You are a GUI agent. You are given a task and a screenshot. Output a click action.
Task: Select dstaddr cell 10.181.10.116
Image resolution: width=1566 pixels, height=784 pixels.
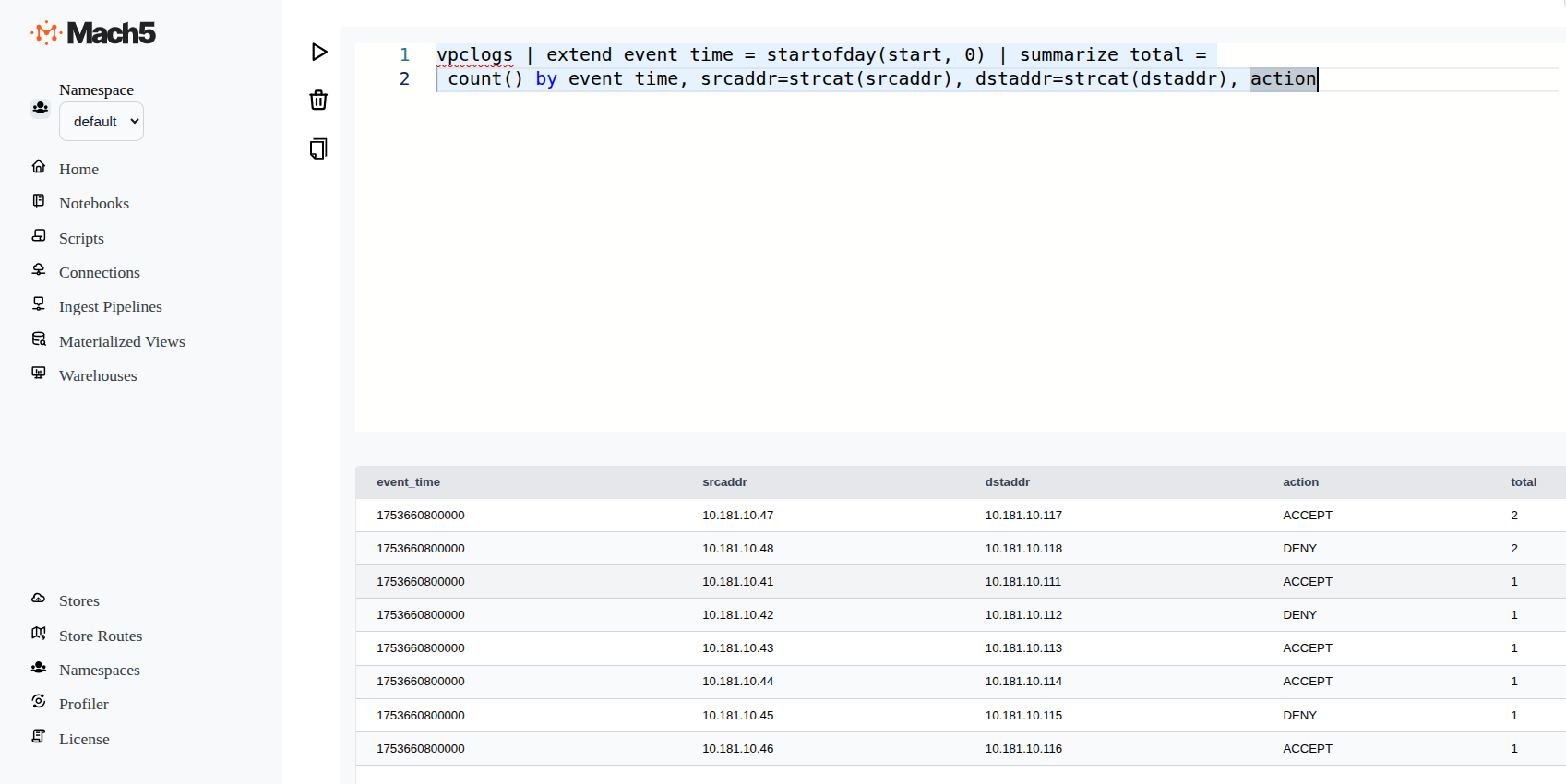pos(1023,749)
